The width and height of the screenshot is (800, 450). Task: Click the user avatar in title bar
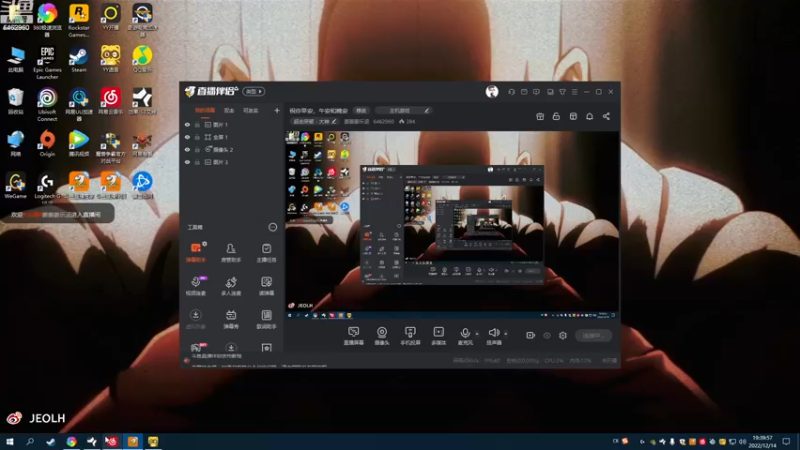coord(492,91)
